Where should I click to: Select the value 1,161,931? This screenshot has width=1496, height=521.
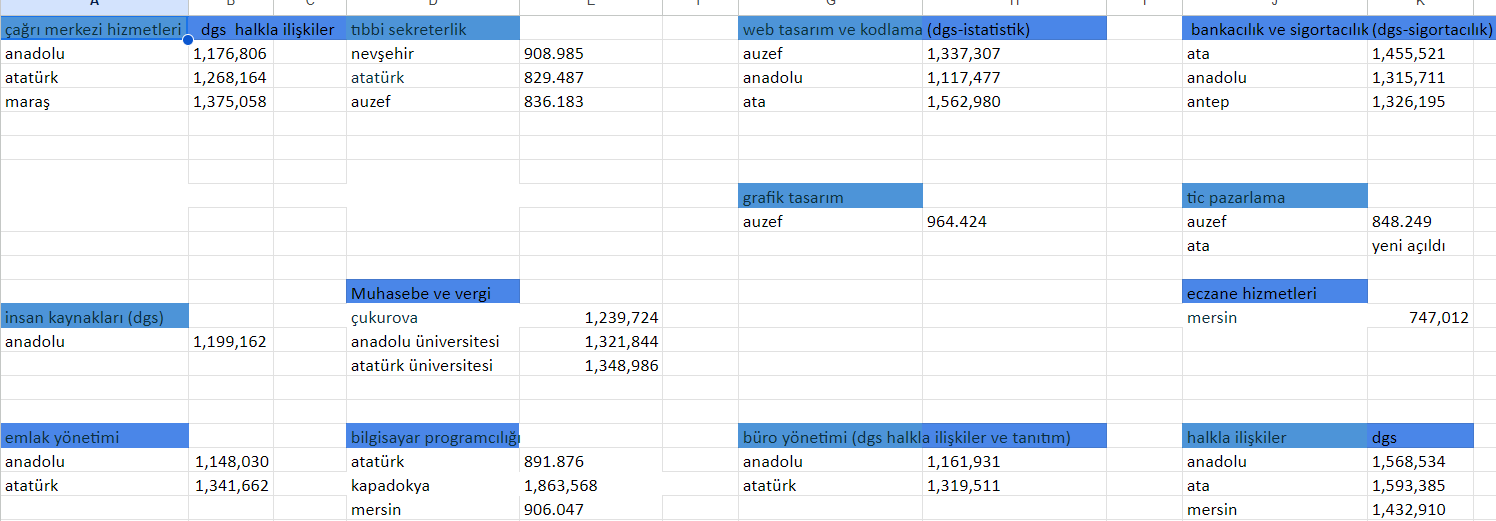click(x=1014, y=461)
